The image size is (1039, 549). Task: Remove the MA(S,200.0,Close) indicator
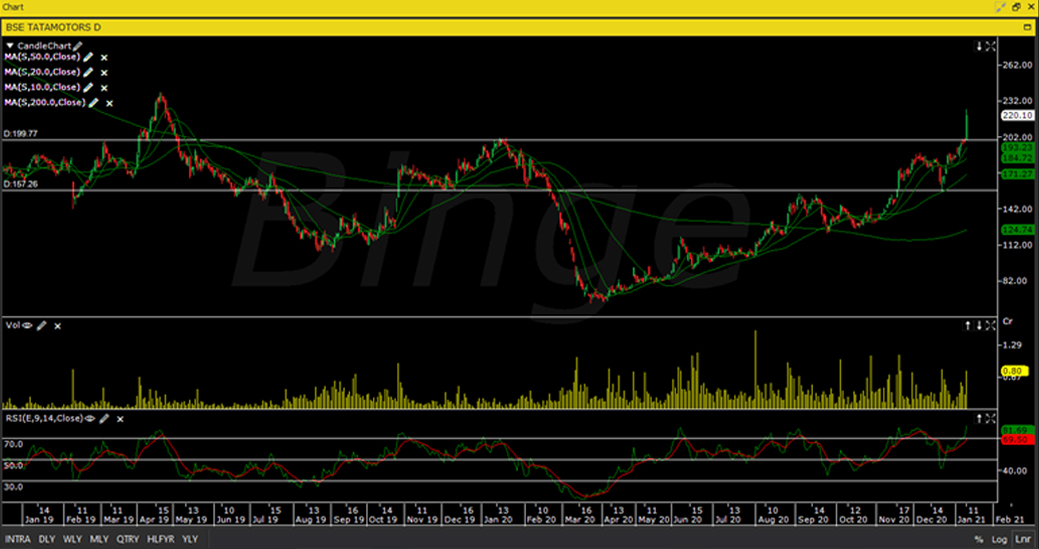(109, 103)
